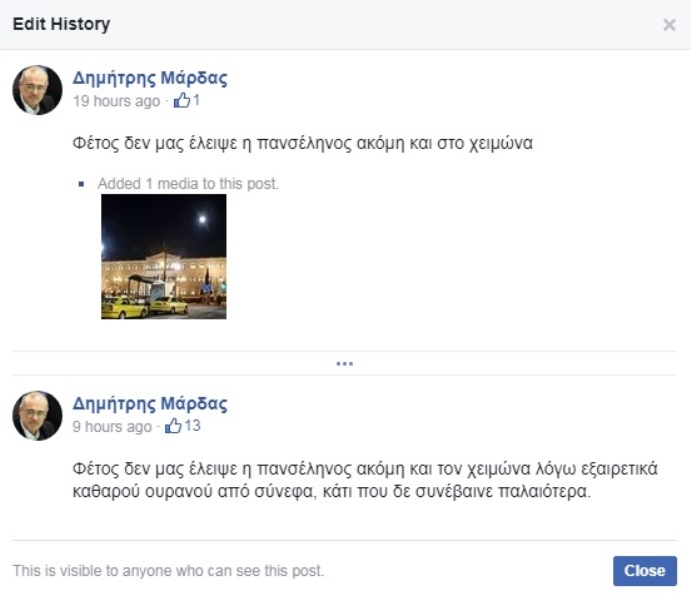Click the second post's profile picture

pyautogui.click(x=37, y=415)
